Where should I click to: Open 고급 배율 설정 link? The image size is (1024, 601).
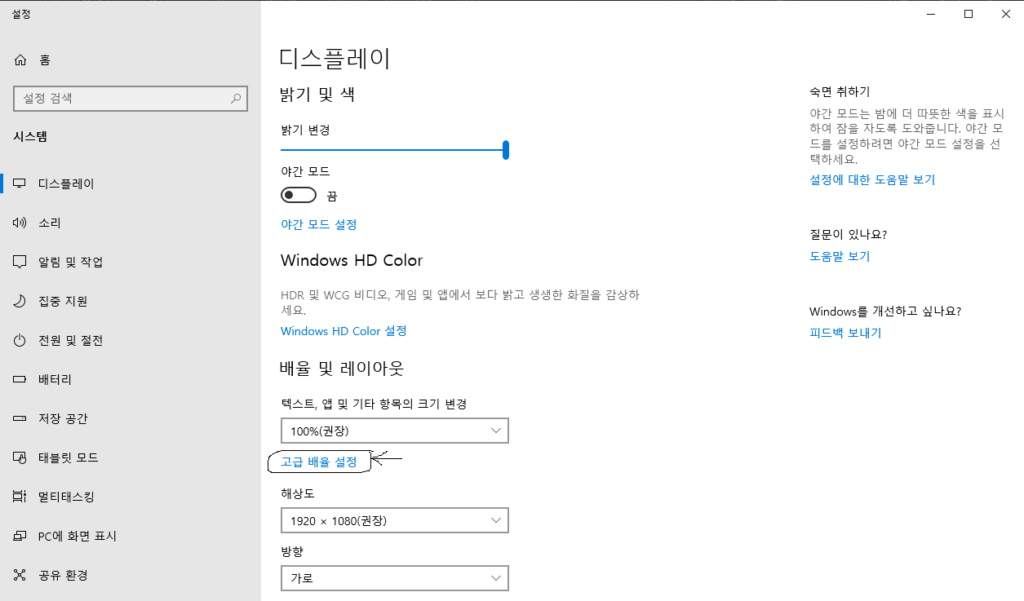tap(318, 461)
